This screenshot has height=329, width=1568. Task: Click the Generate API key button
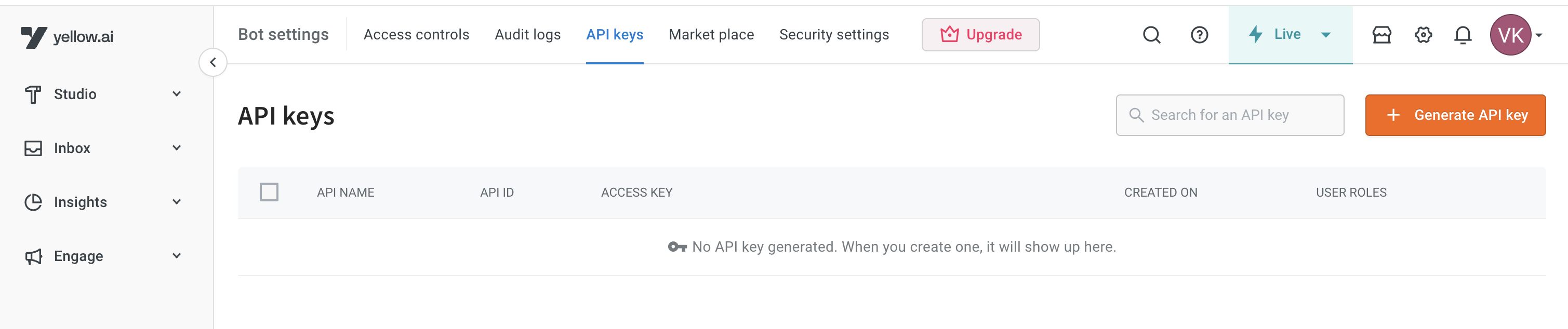coord(1455,115)
